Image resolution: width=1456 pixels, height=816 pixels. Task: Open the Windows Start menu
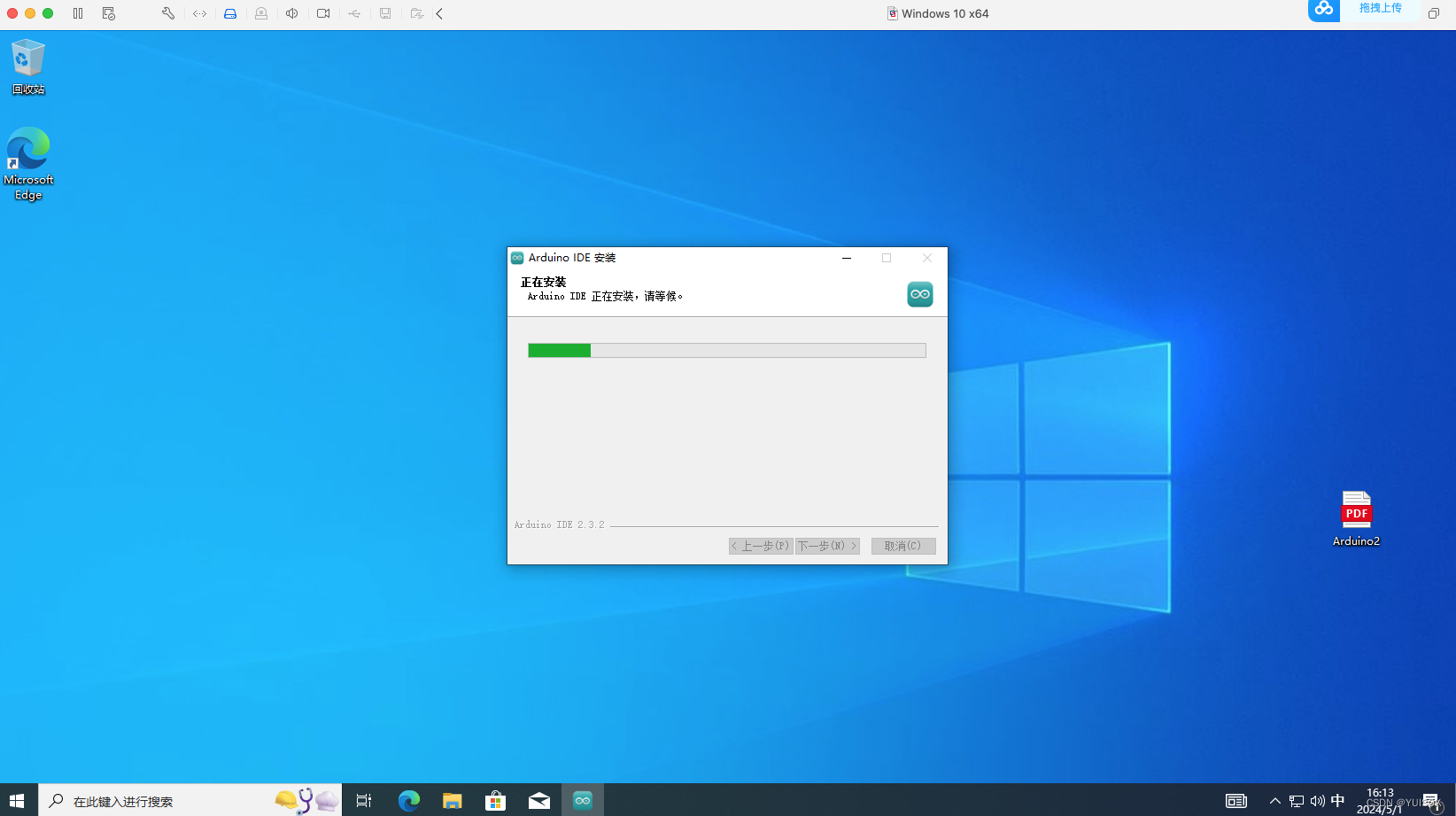[18, 801]
